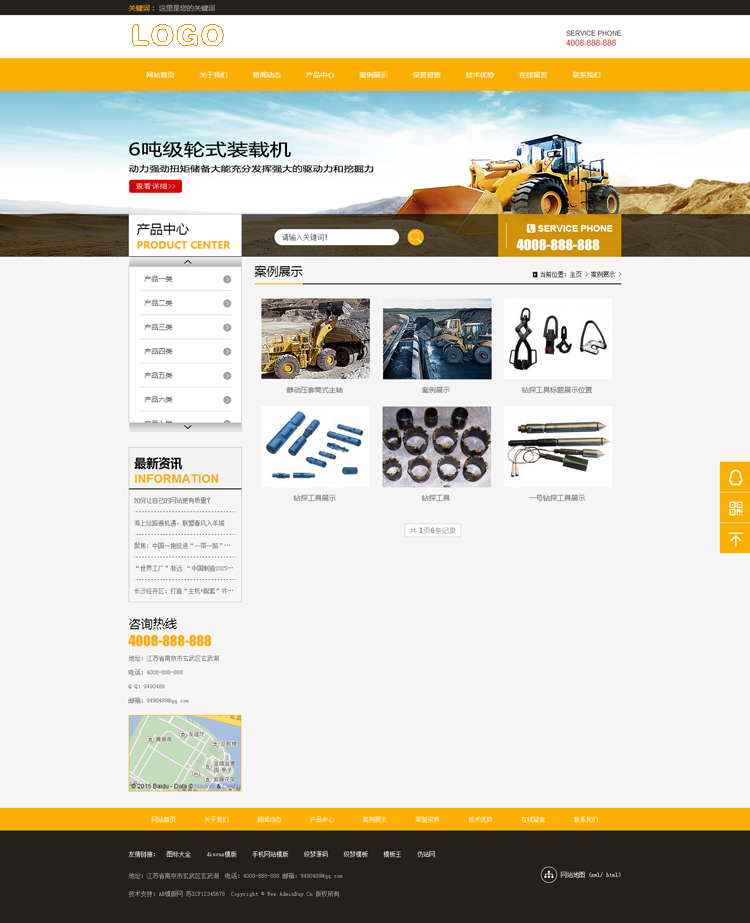Open friend link 织梦源码
Image resolution: width=750 pixels, height=923 pixels.
pyautogui.click(x=316, y=854)
